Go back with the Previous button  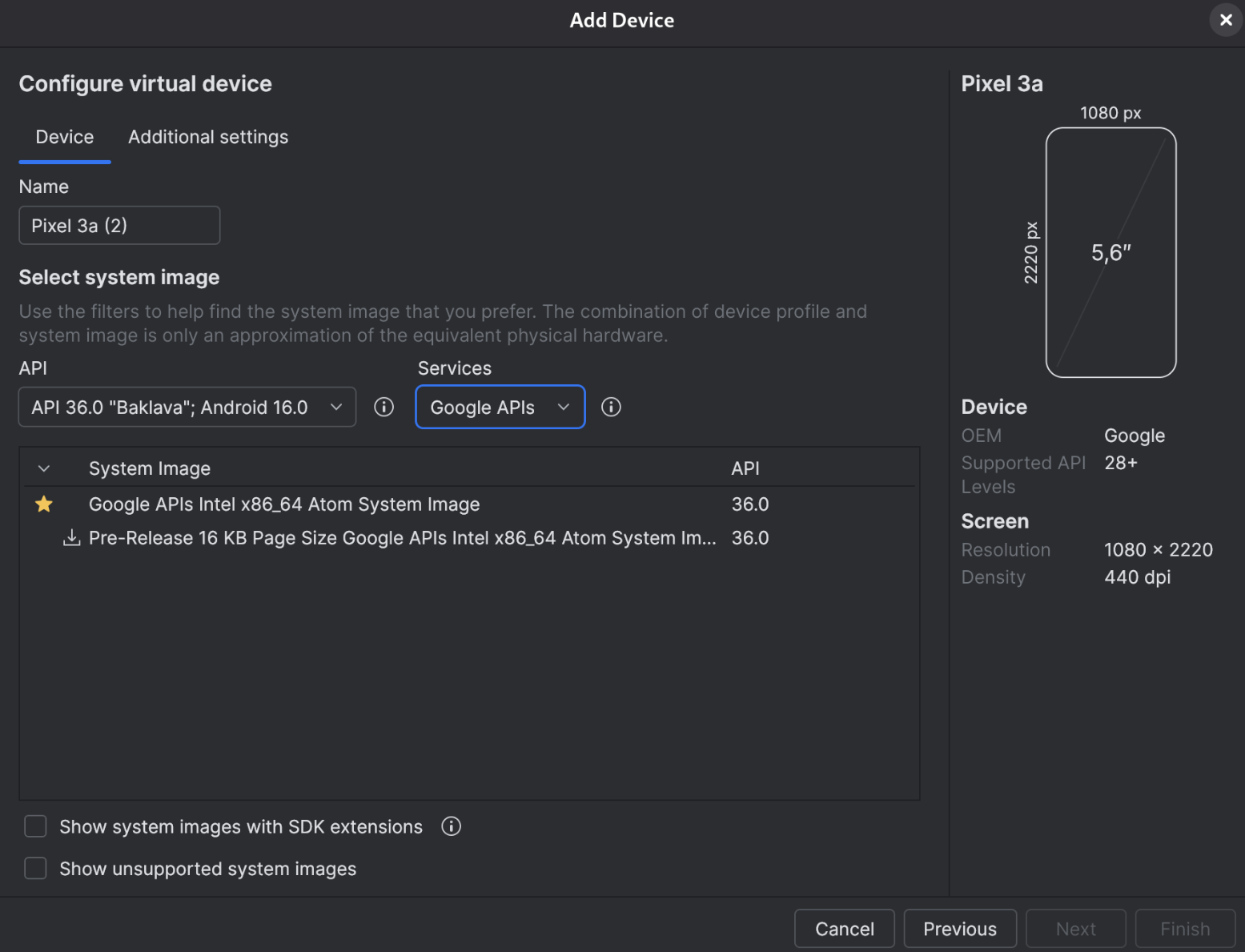[959, 929]
